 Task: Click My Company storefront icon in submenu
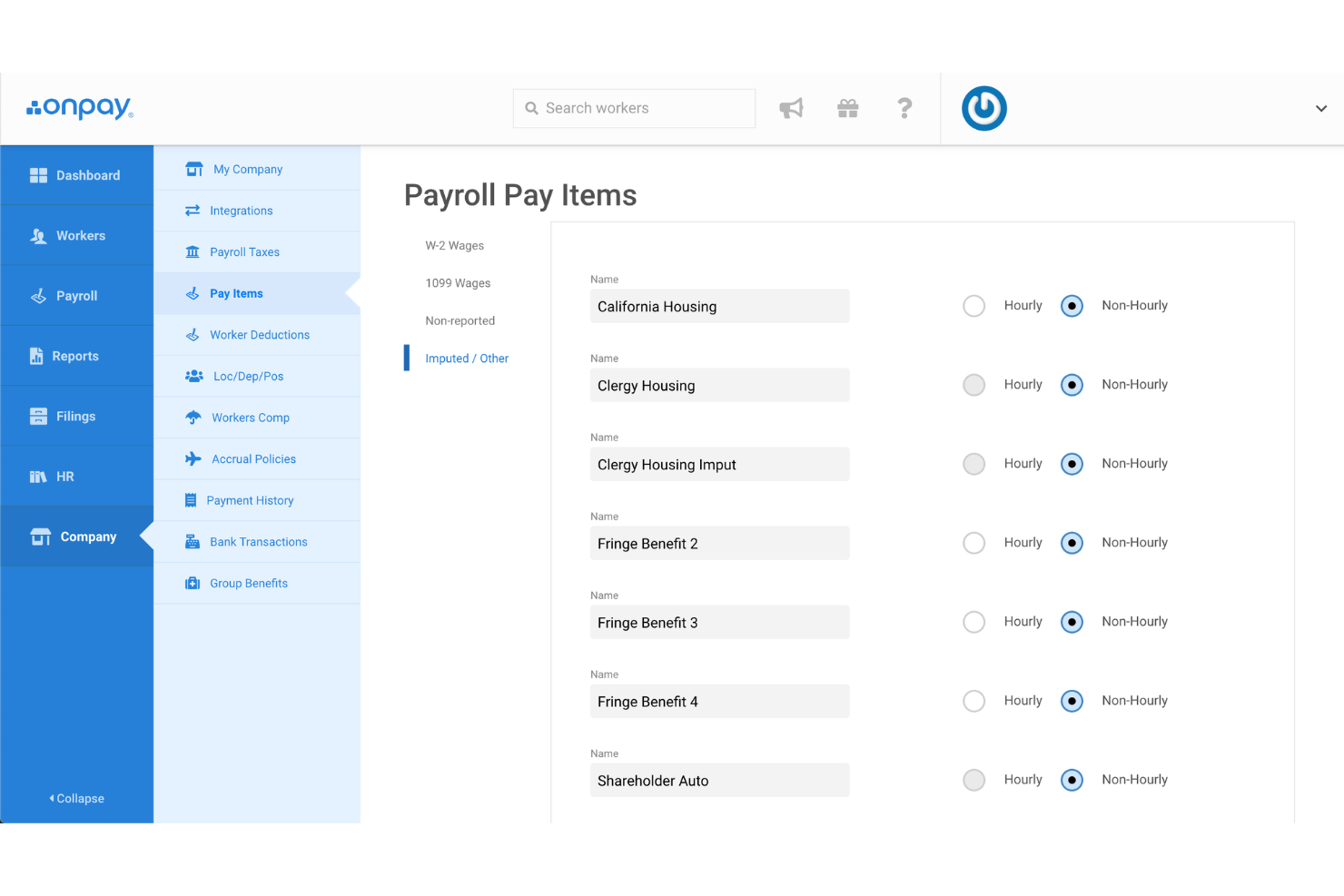pos(194,169)
